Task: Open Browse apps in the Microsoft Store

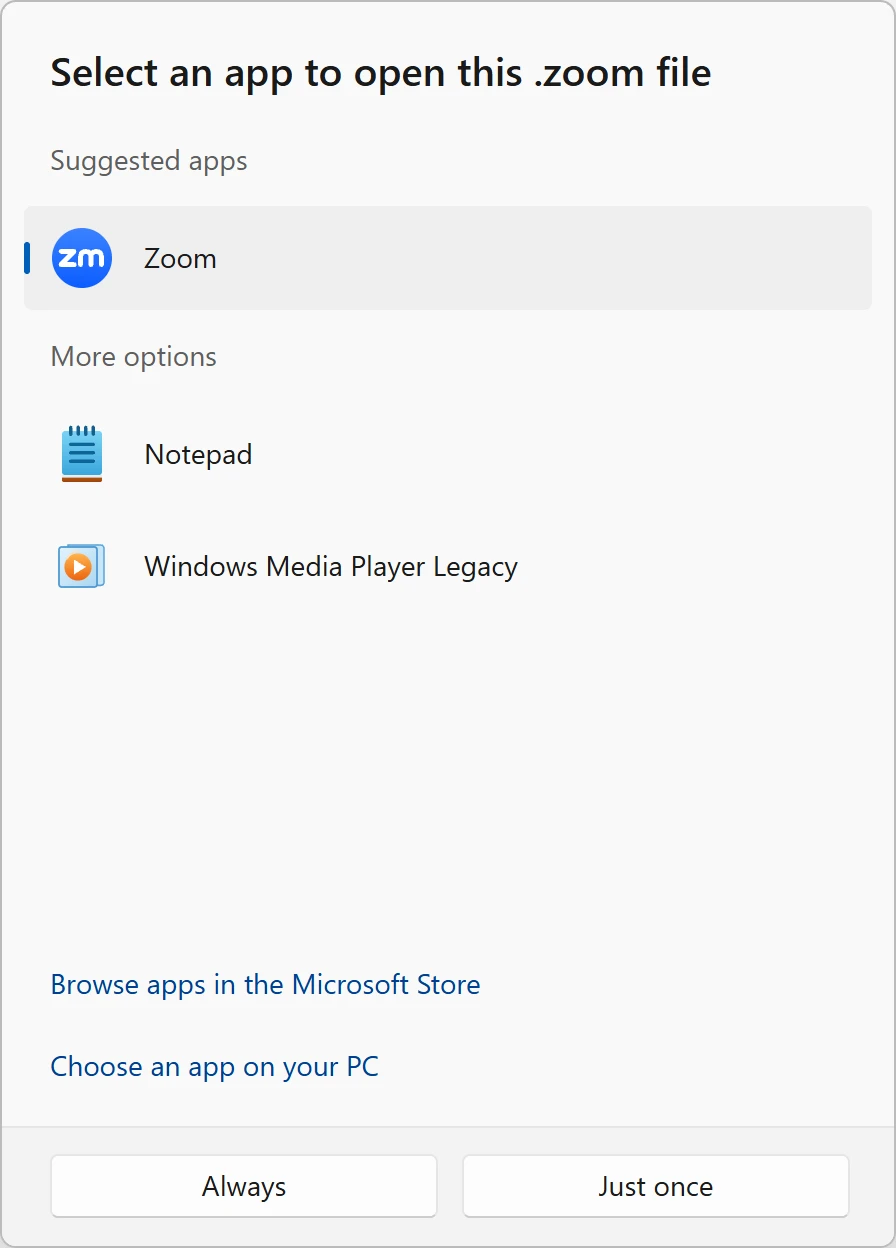Action: [265, 984]
